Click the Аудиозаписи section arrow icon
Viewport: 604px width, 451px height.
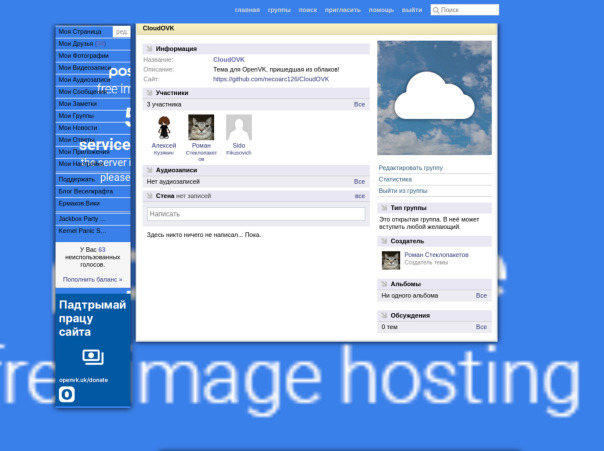[x=149, y=170]
